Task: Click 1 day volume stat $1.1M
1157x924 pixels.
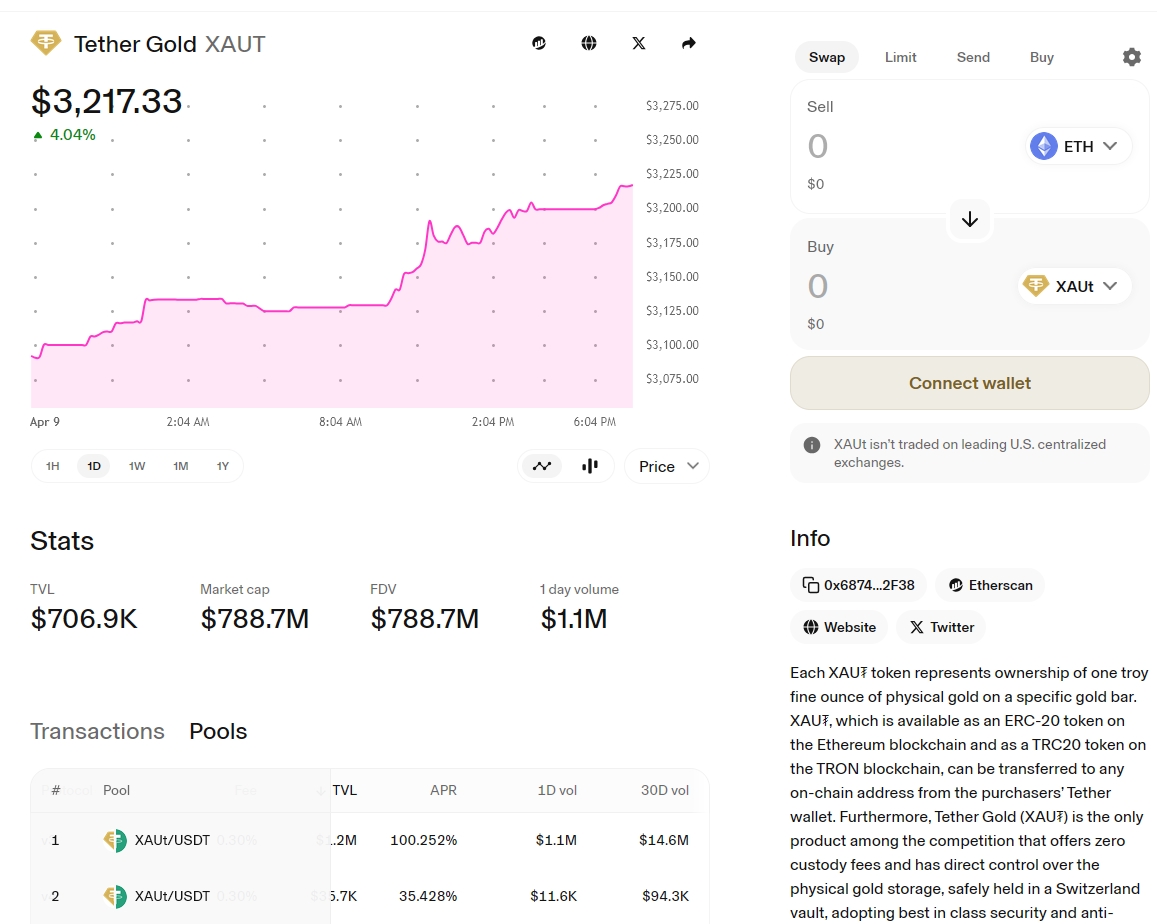Action: [574, 618]
